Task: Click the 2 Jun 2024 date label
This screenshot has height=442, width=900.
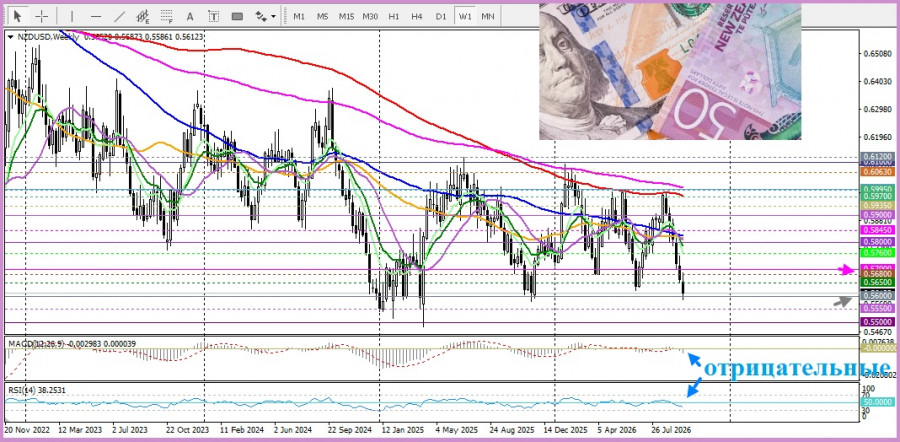Action: (x=293, y=429)
